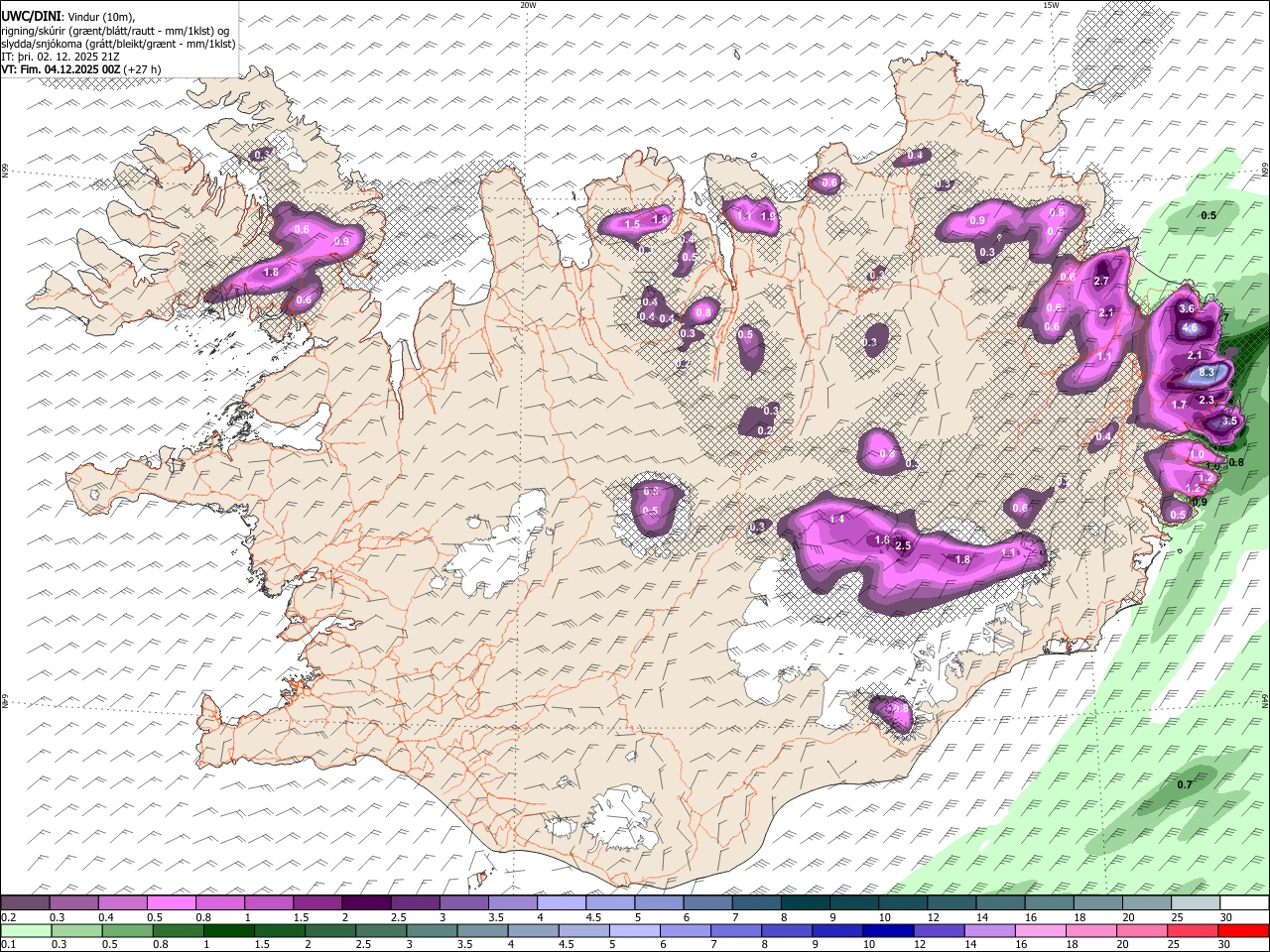Click the 1.4 value in southern snow band
This screenshot has height=952, width=1270.
pyautogui.click(x=836, y=519)
